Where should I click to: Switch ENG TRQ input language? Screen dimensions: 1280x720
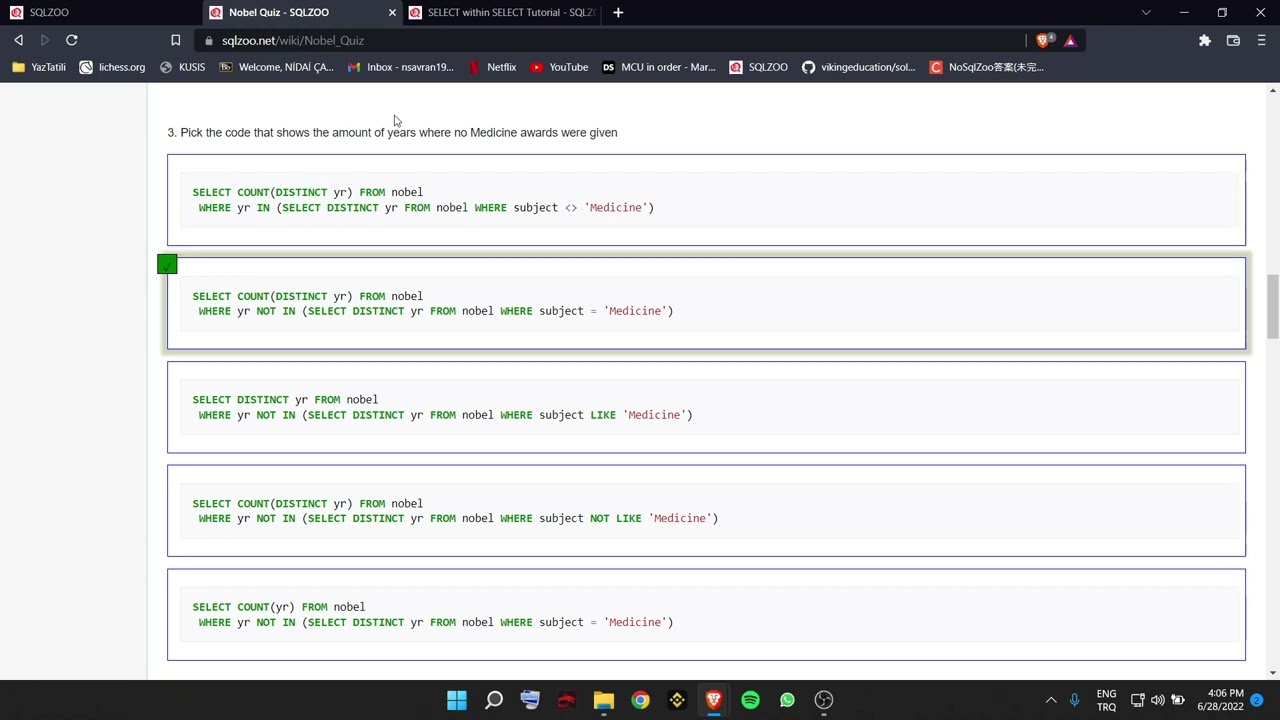[x=1106, y=700]
